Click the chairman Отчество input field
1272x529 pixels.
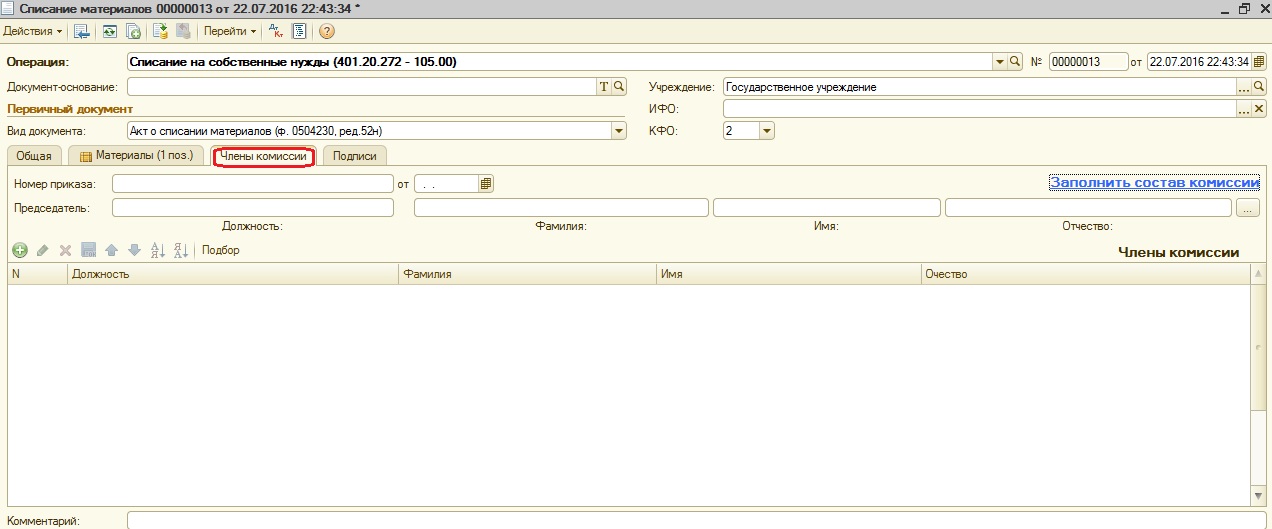tap(1088, 208)
